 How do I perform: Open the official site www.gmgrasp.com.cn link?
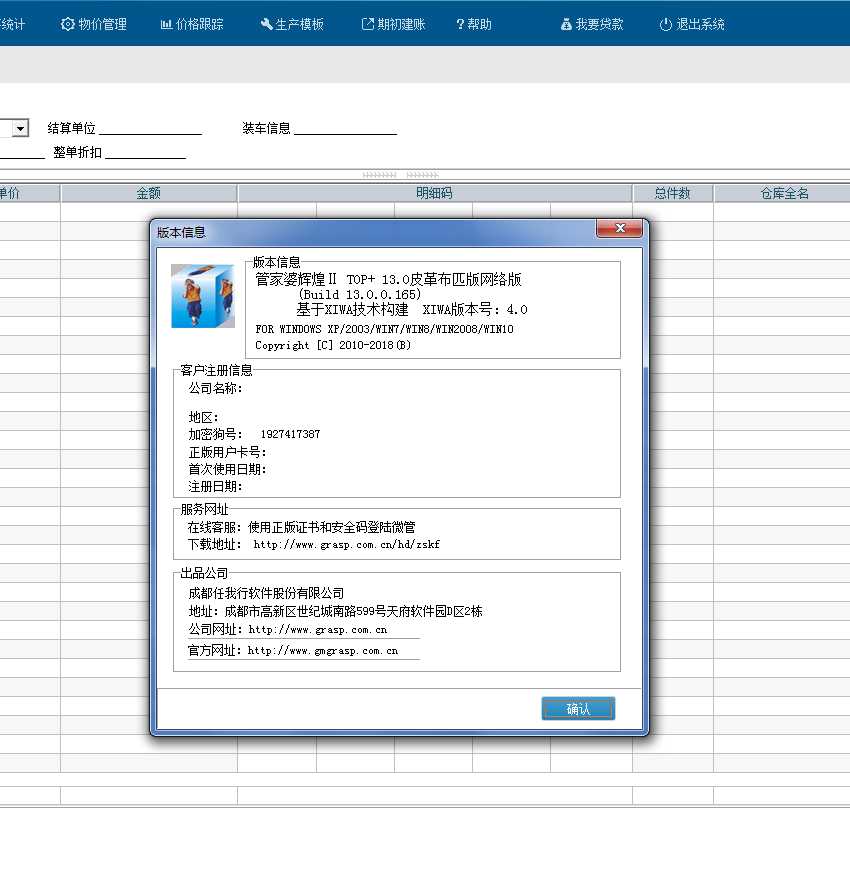tap(323, 651)
